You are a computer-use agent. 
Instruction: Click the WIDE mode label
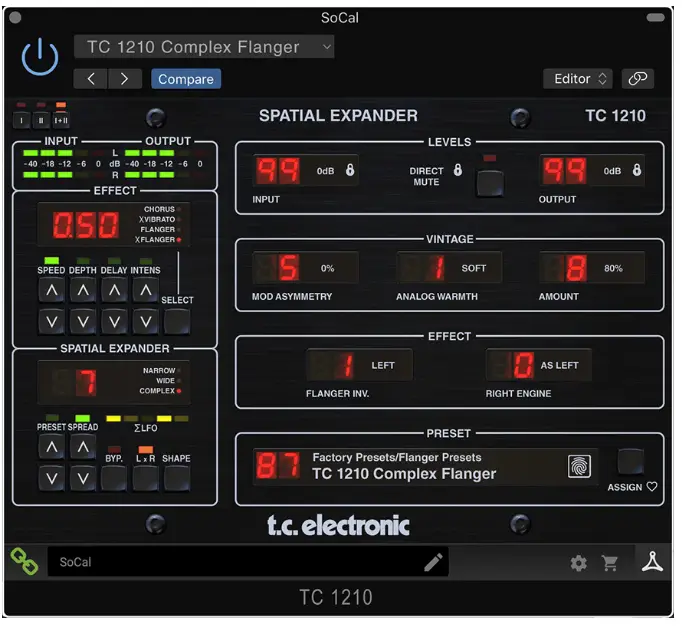pos(166,381)
